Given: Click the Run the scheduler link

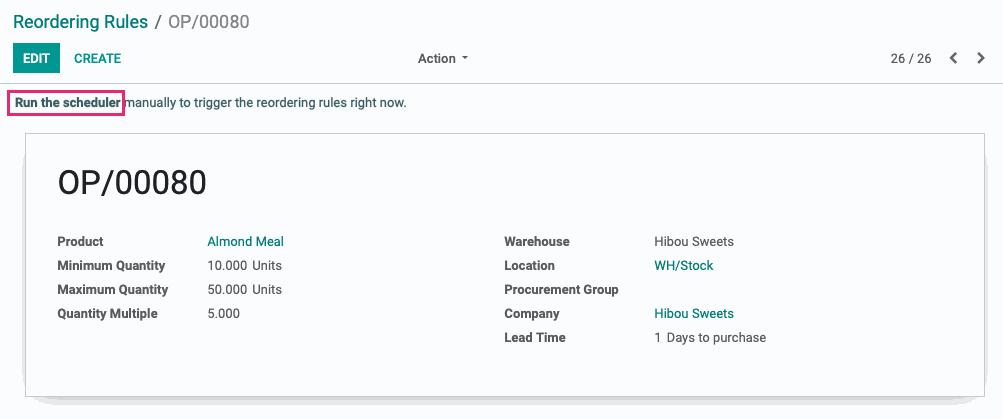Looking at the screenshot, I should tap(67, 102).
